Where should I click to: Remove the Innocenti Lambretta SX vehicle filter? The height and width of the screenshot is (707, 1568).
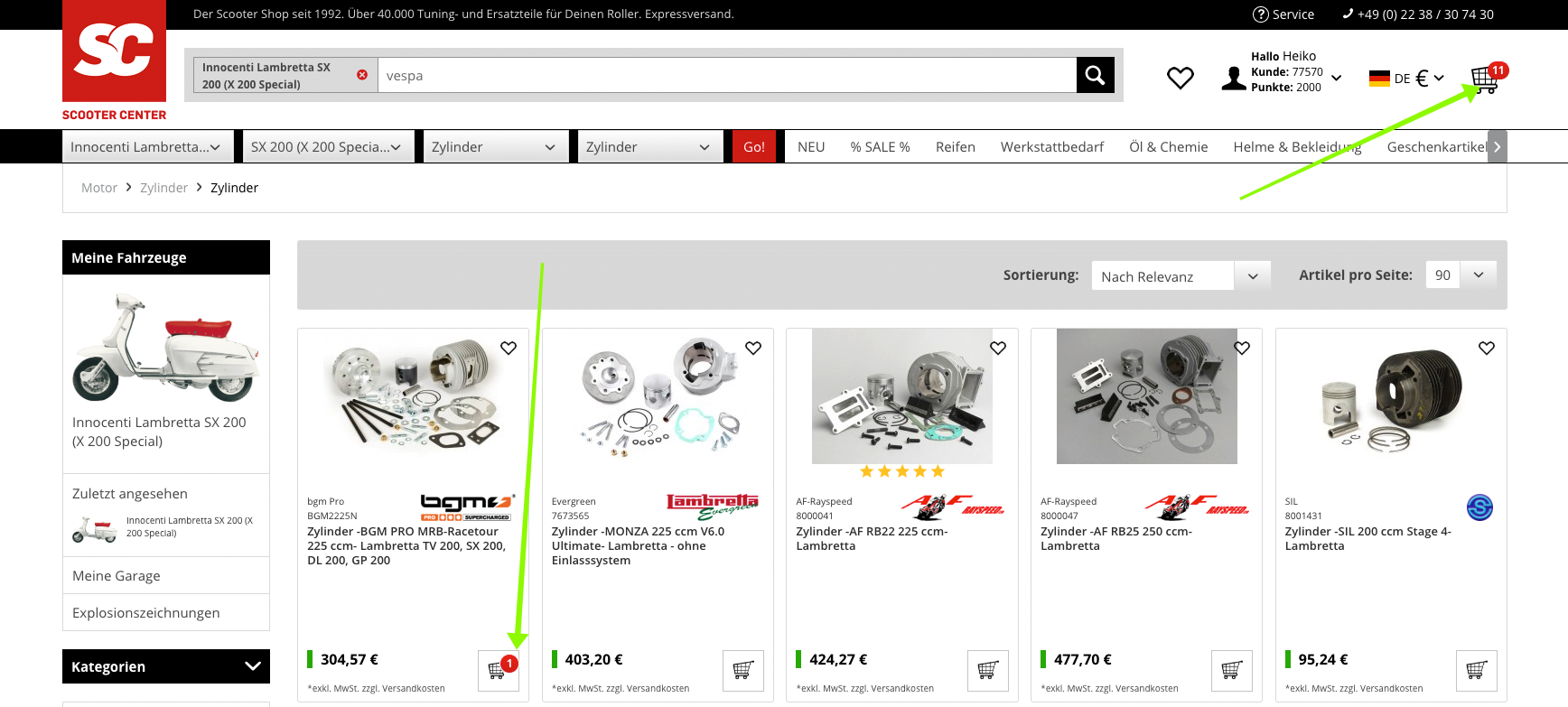pos(362,75)
